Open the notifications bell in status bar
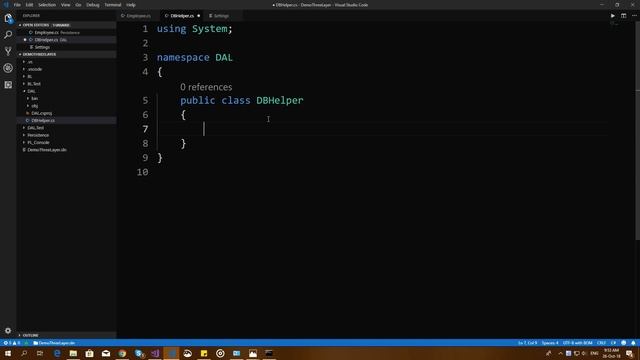Viewport: 640px width, 360px height. pyautogui.click(x=633, y=343)
